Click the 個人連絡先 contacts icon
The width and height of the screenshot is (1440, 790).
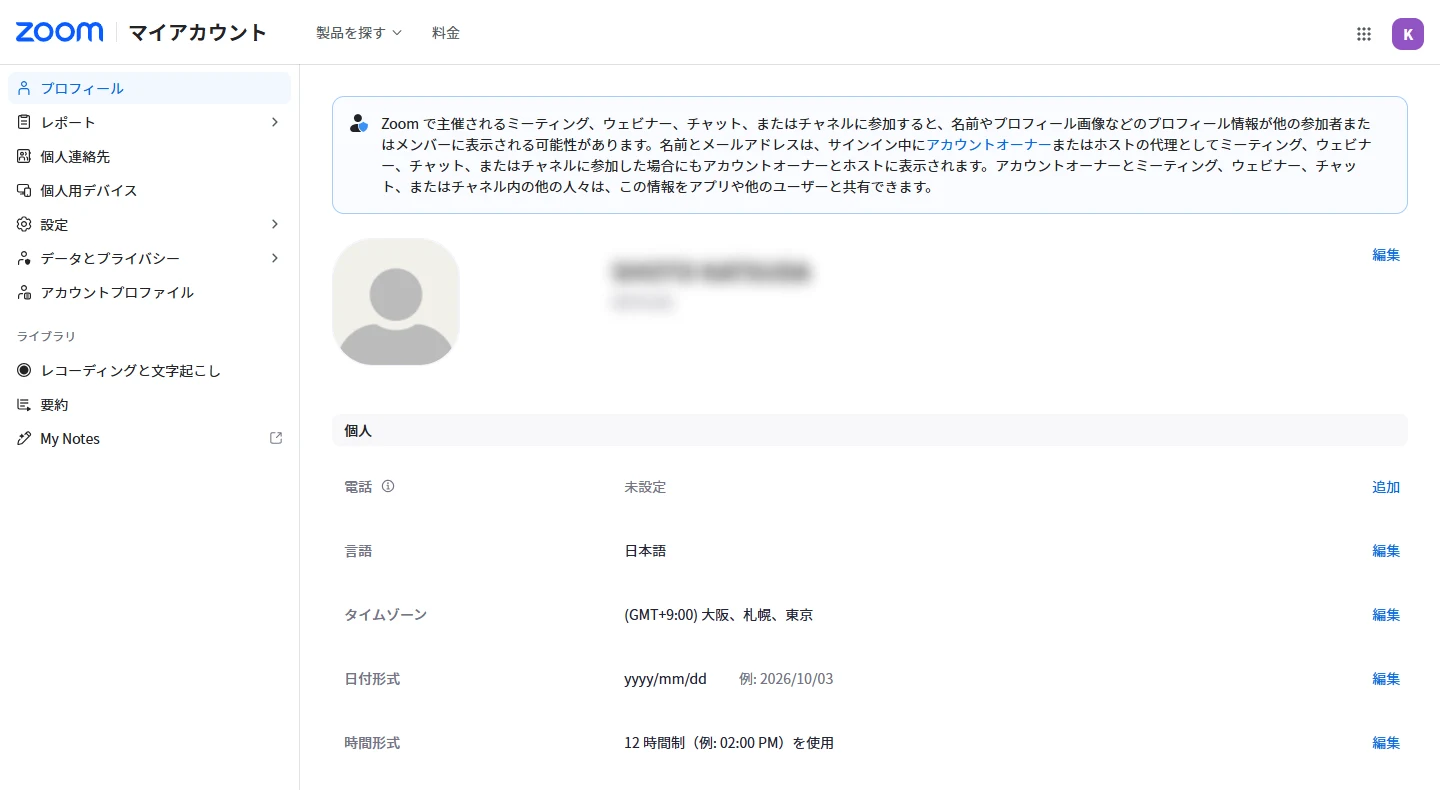[x=25, y=156]
